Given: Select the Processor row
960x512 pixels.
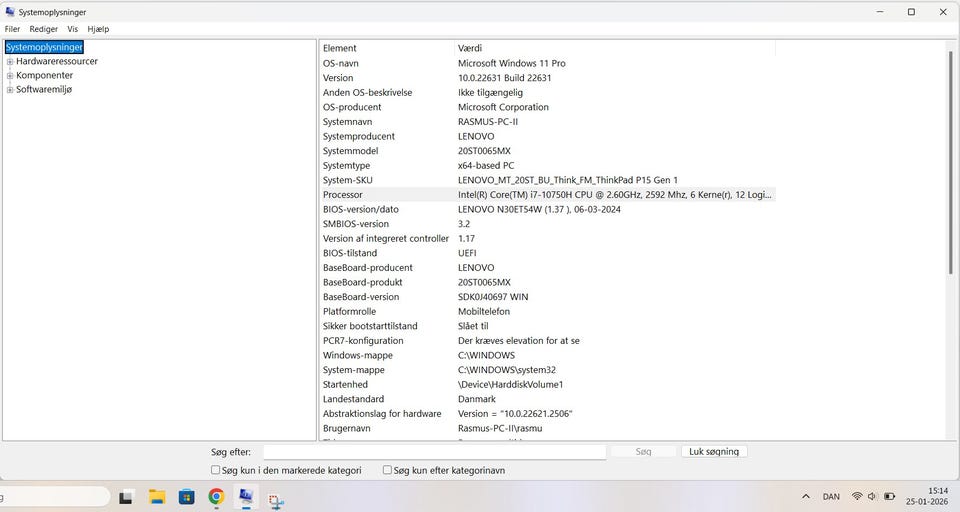Looking at the screenshot, I should coord(547,195).
